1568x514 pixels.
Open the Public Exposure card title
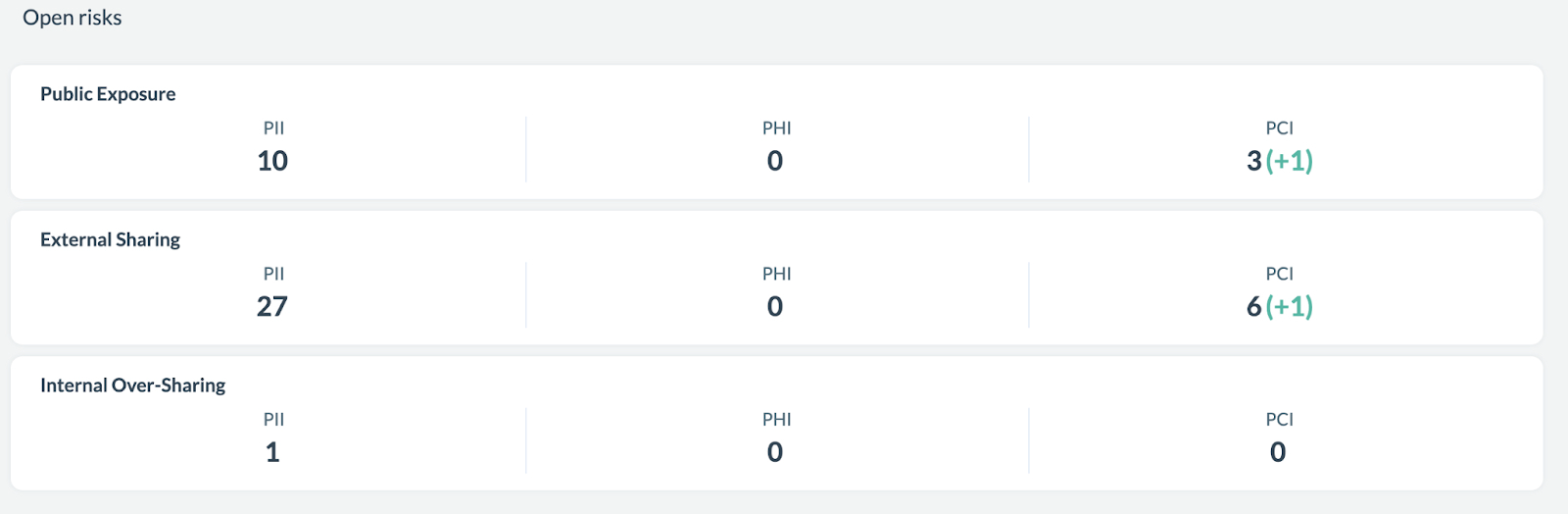click(x=108, y=94)
